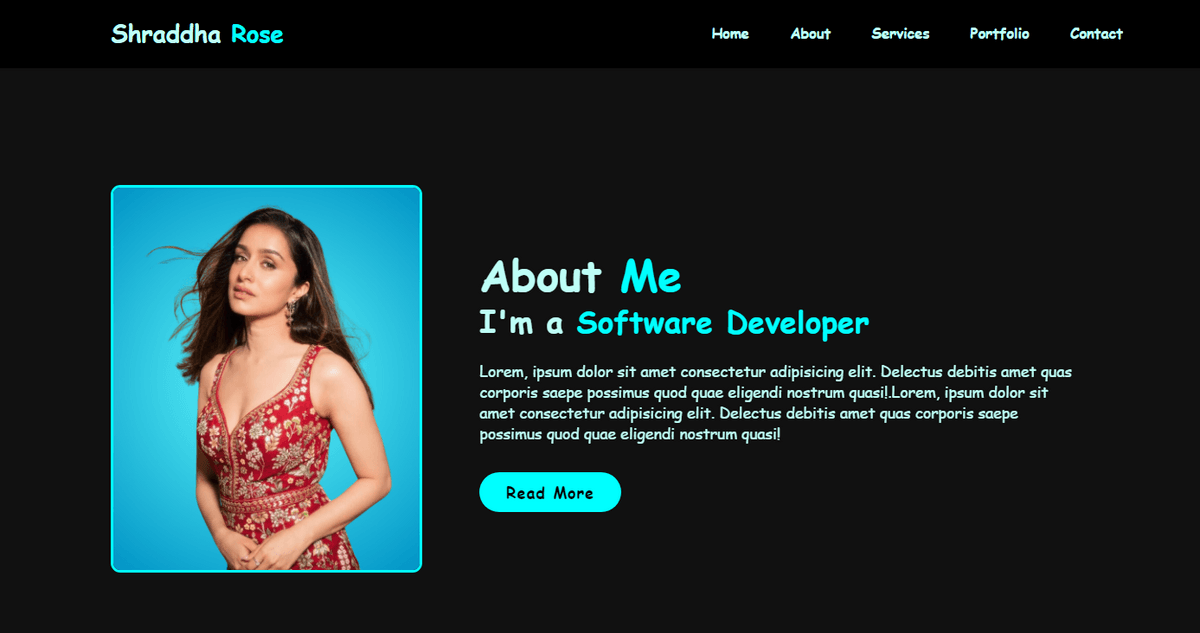Click the white word Shraddha in logo
1200x633 pixels.
tap(167, 35)
